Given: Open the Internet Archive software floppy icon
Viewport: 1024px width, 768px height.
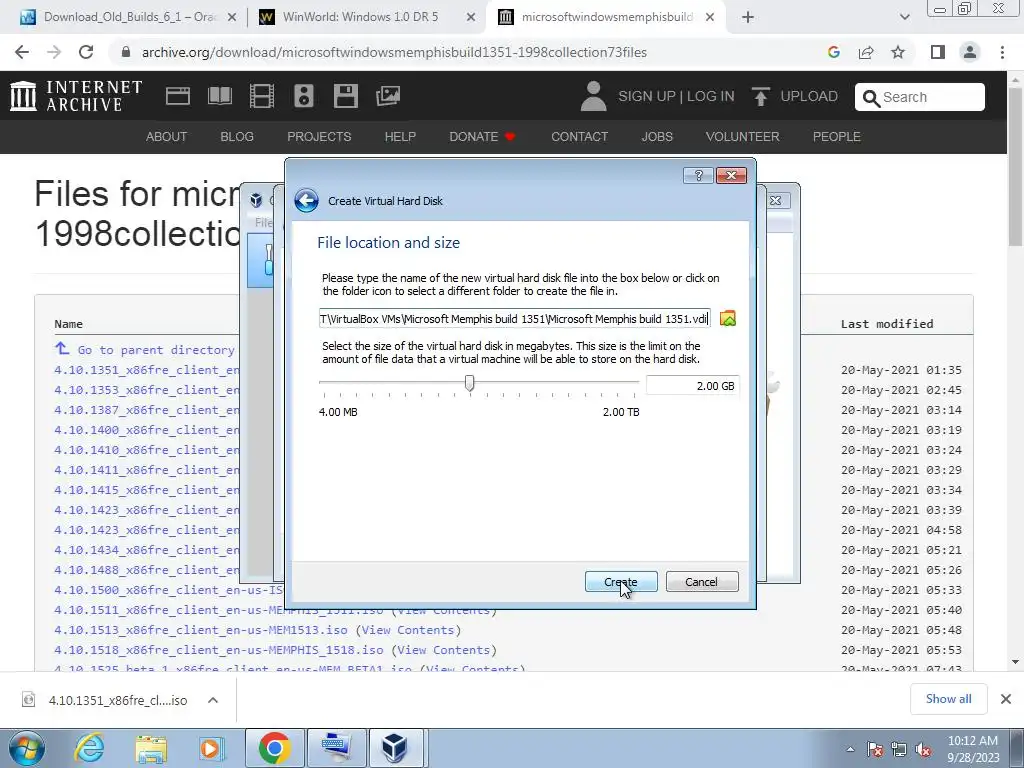Looking at the screenshot, I should (x=345, y=97).
